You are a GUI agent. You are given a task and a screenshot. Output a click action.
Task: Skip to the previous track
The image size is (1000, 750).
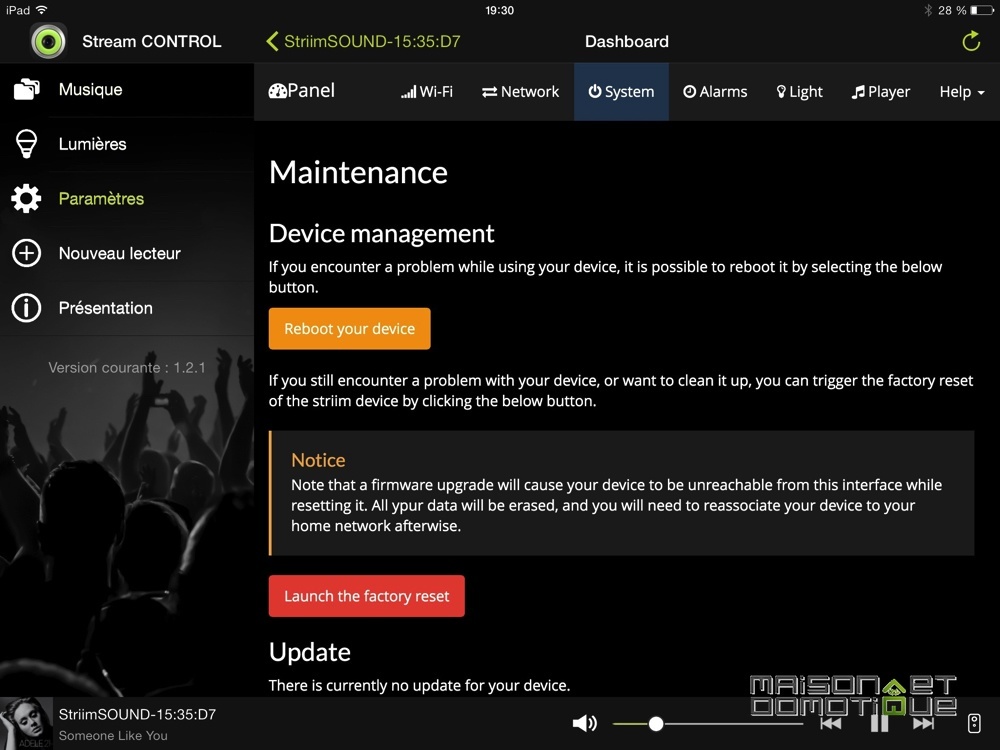[830, 723]
